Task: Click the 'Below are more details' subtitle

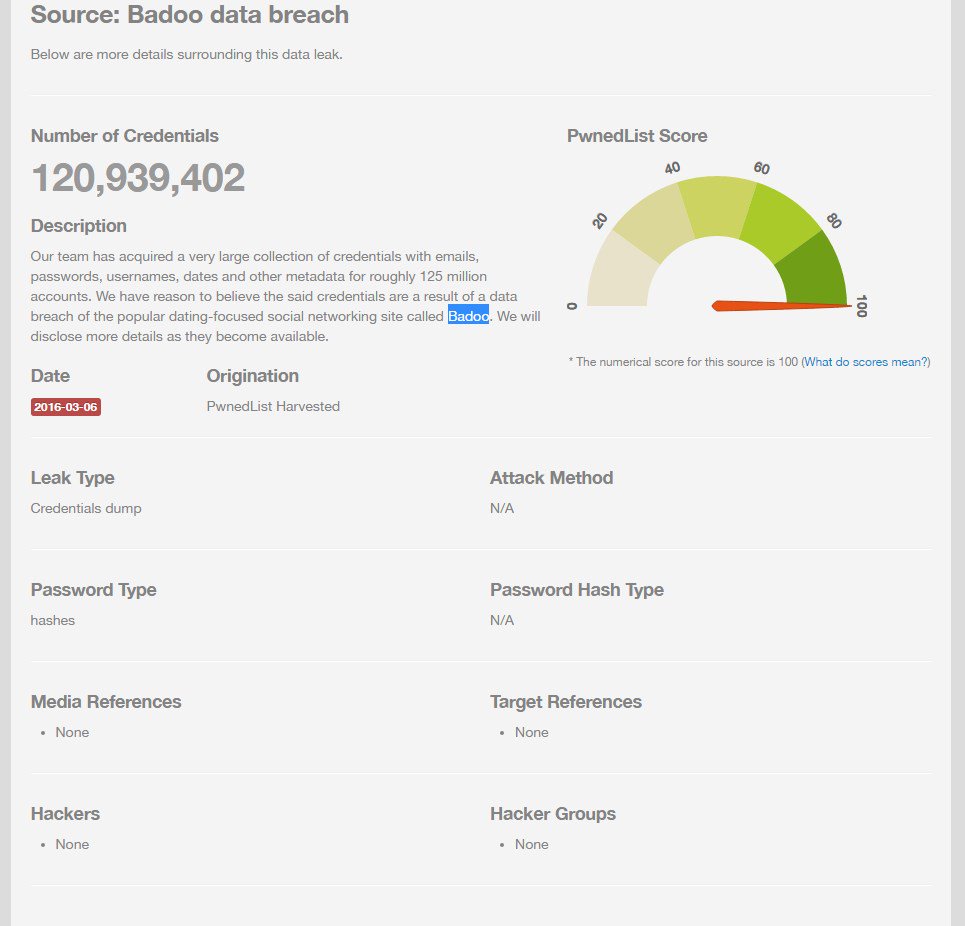Action: click(186, 54)
